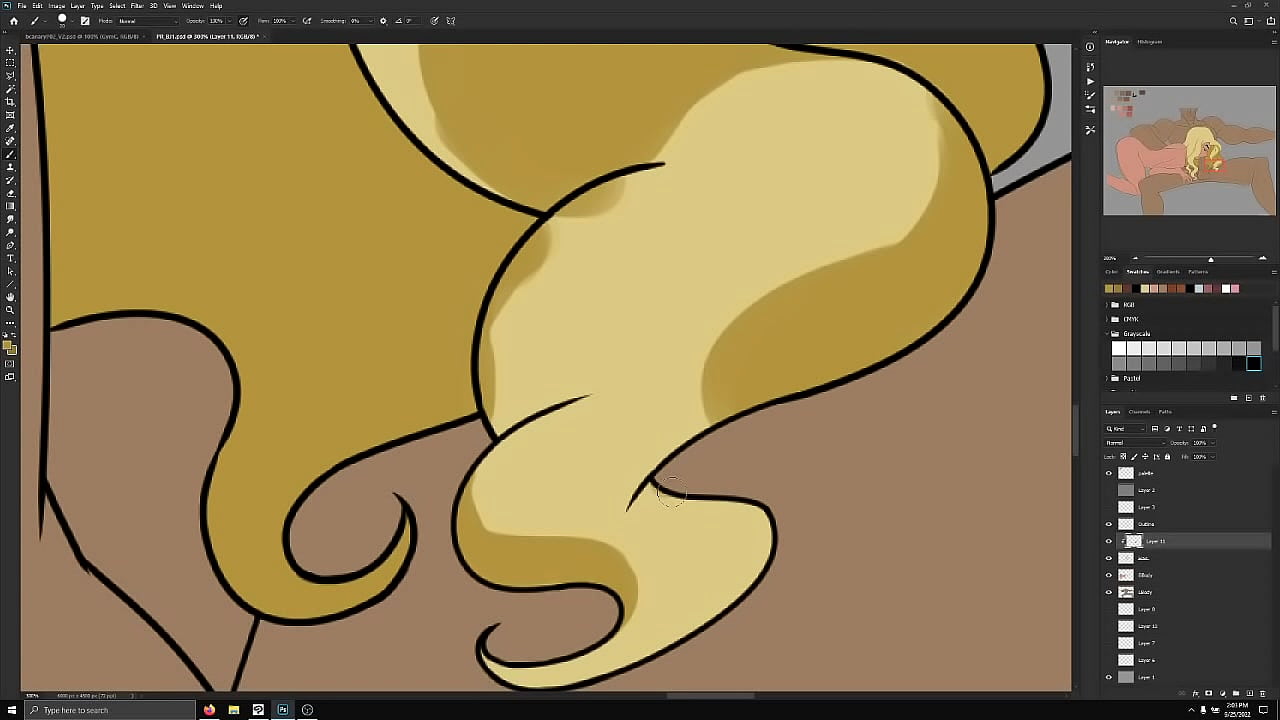Select the Zoom tool
This screenshot has width=1280, height=720.
[x=10, y=310]
